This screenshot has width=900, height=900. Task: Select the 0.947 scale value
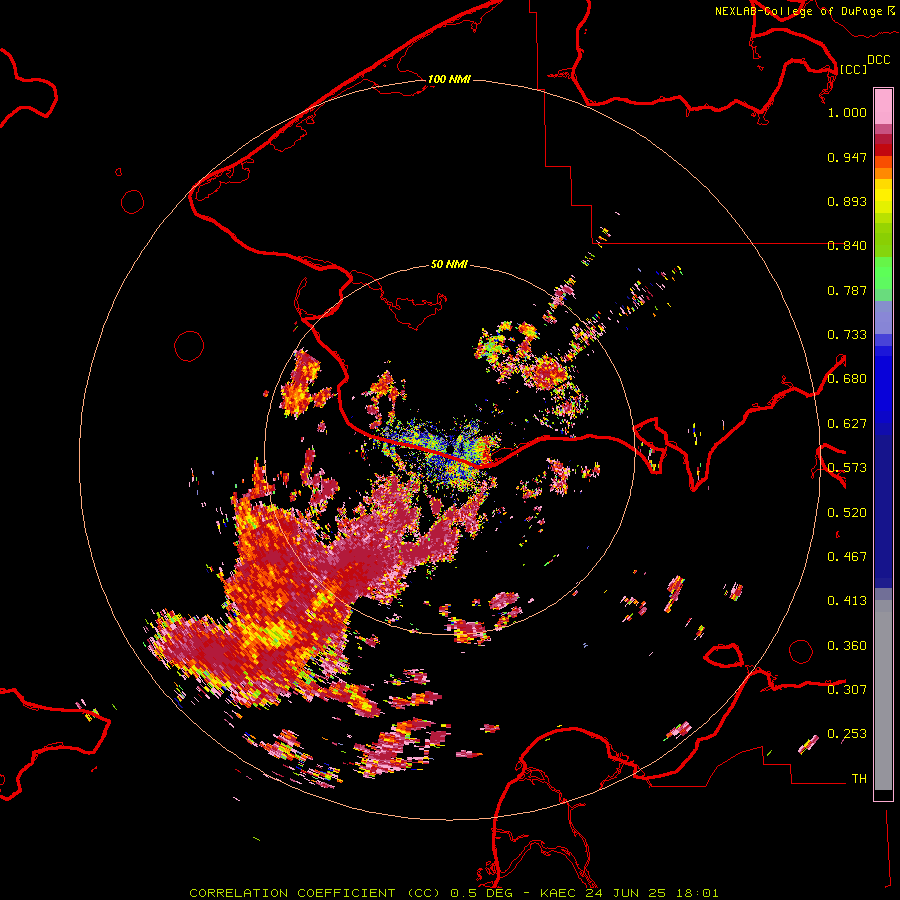(x=847, y=157)
